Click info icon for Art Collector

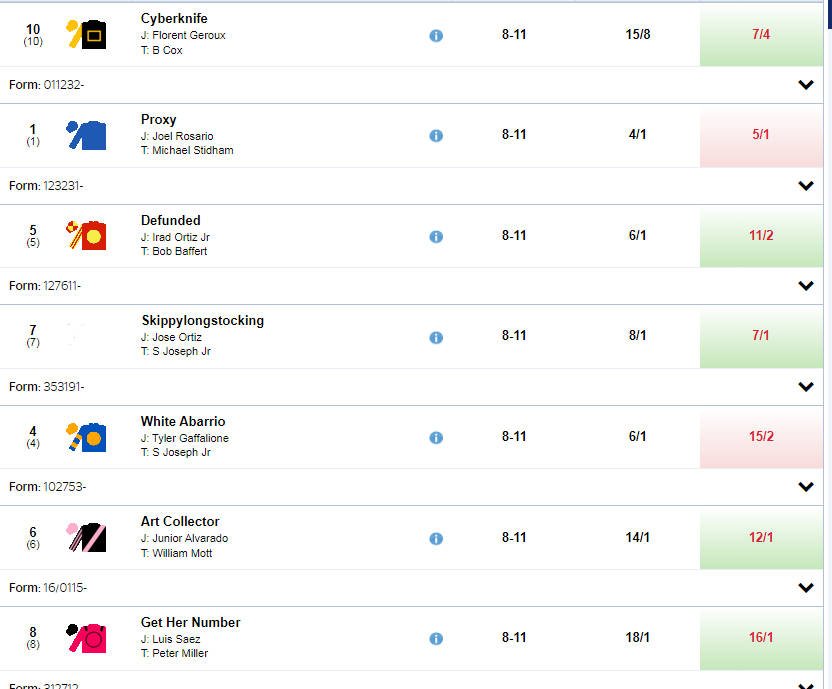tap(436, 539)
